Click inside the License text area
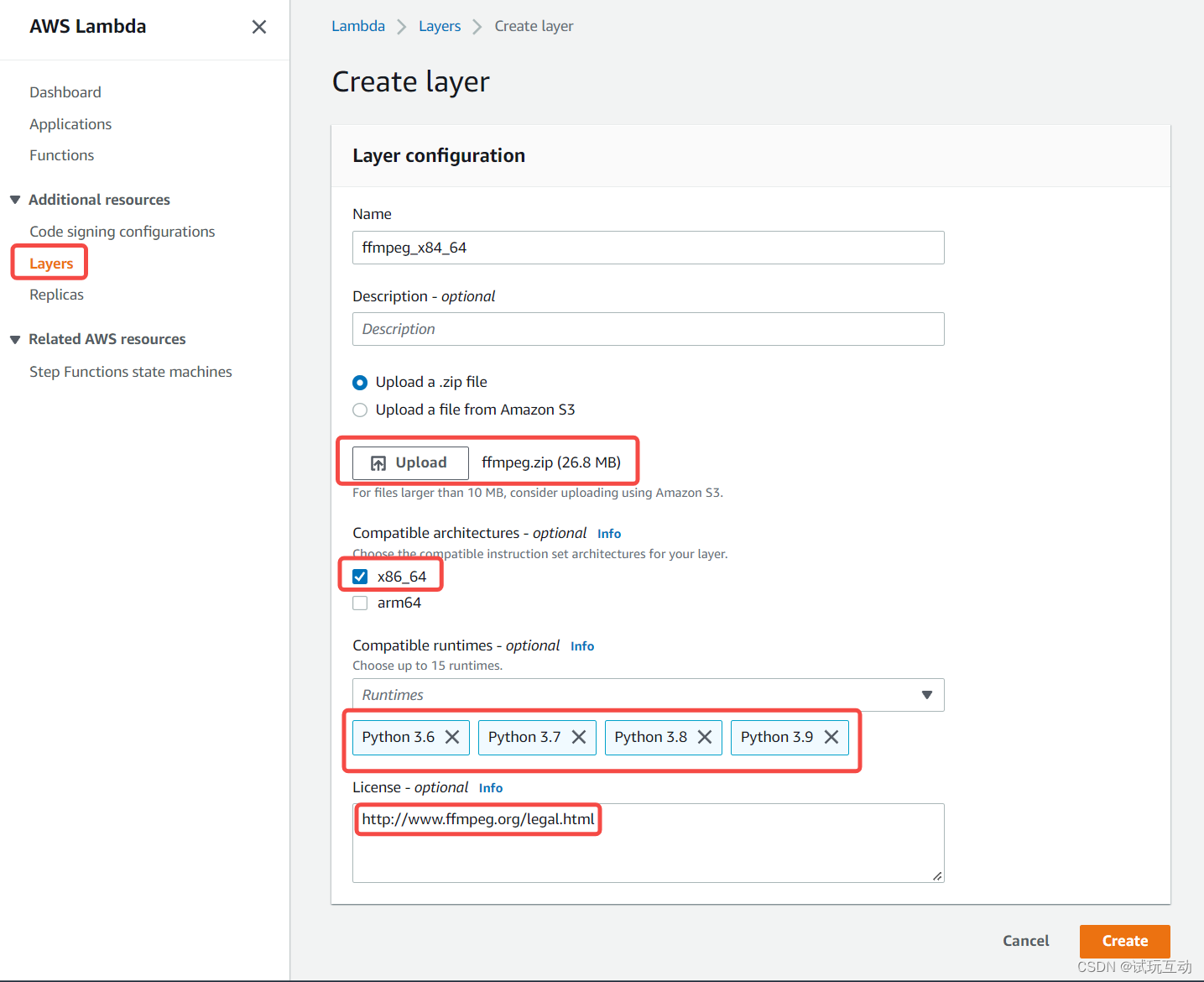This screenshot has width=1204, height=982. pos(648,843)
